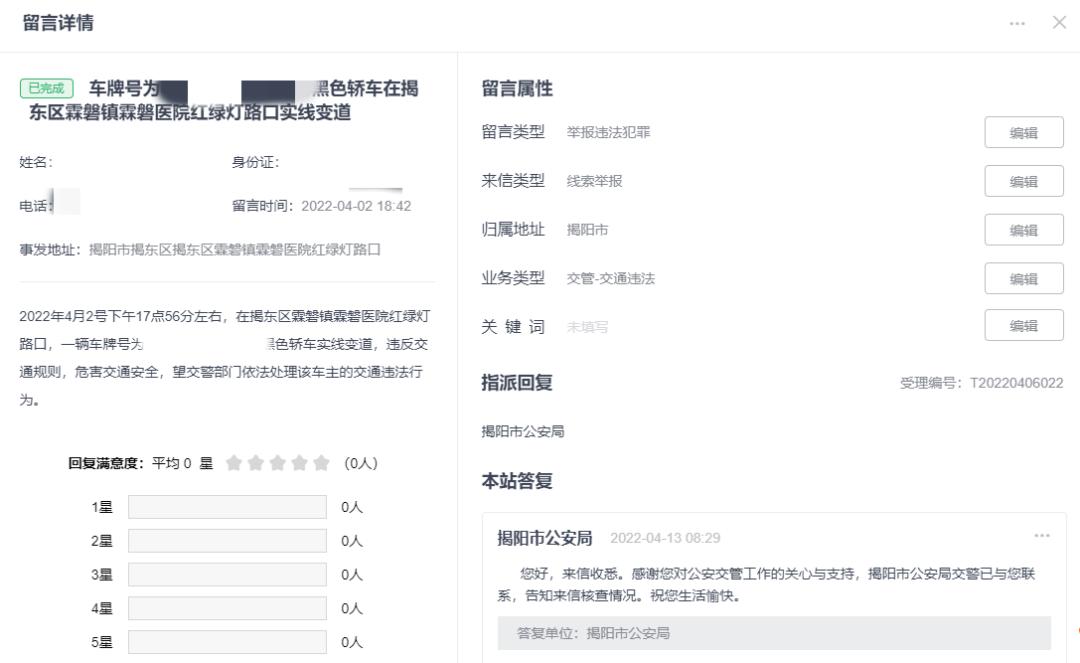Select the second rating star
Image resolution: width=1080 pixels, height=663 pixels.
(x=254, y=462)
